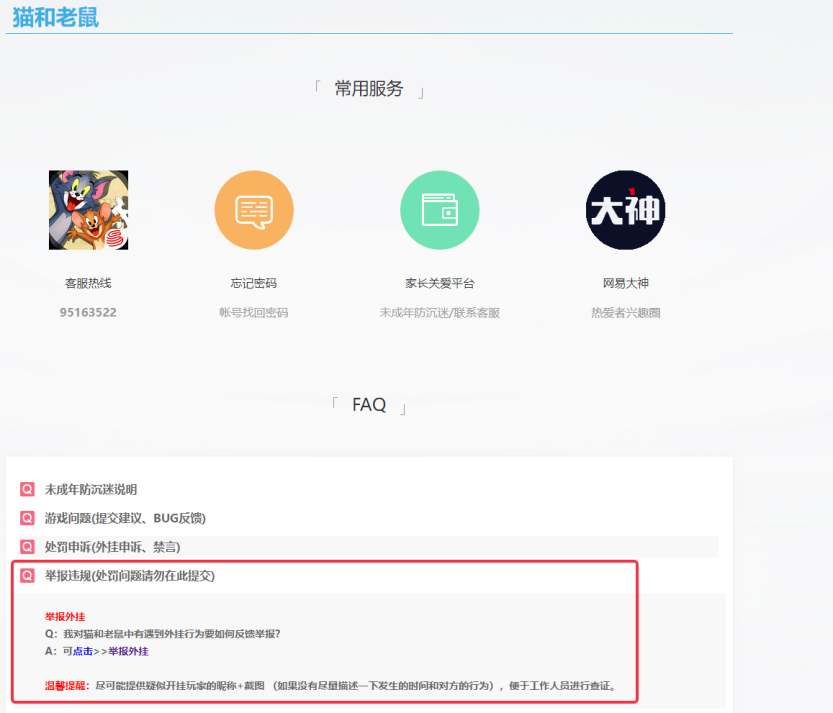The image size is (833, 713).
Task: Open the 举报外挂 hyperlink in answer
Action: 129,651
